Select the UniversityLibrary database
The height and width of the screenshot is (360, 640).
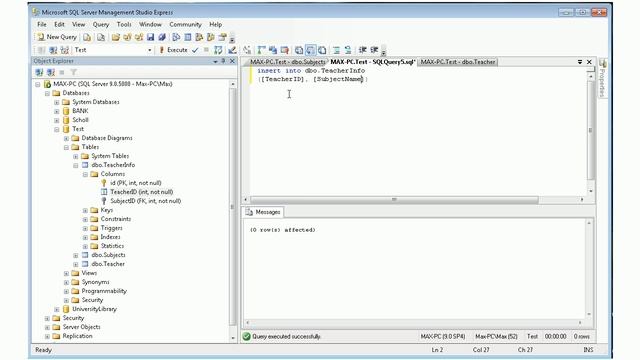(94, 309)
